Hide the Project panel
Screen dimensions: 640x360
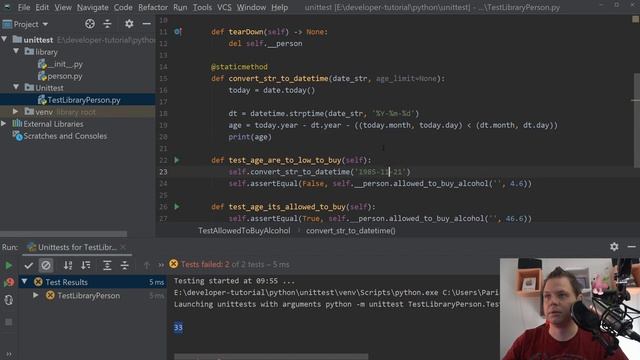click(147, 24)
